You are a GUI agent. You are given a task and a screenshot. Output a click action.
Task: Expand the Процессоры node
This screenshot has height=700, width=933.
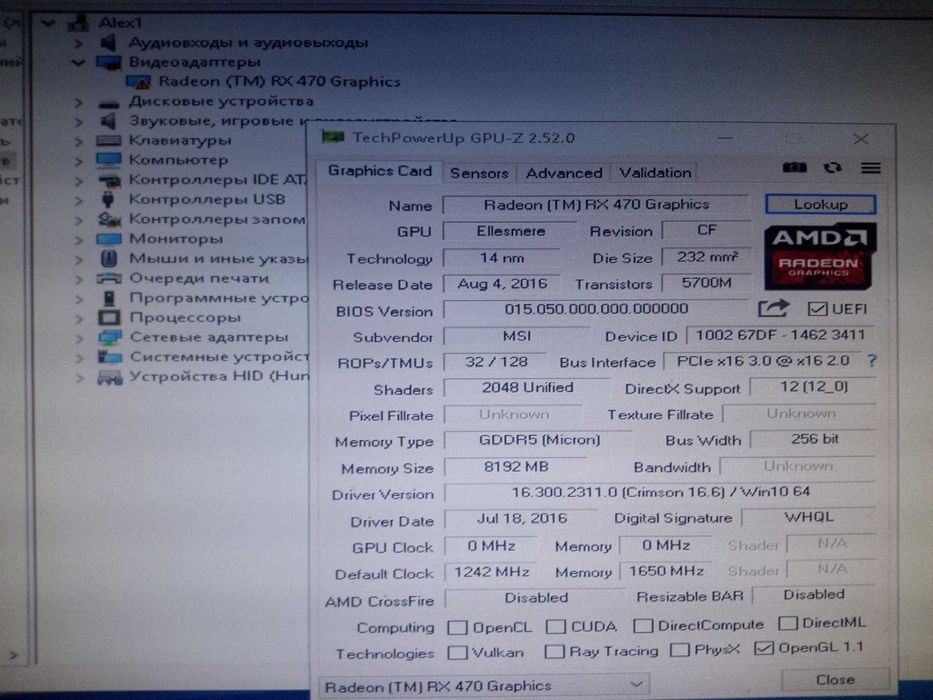(79, 318)
